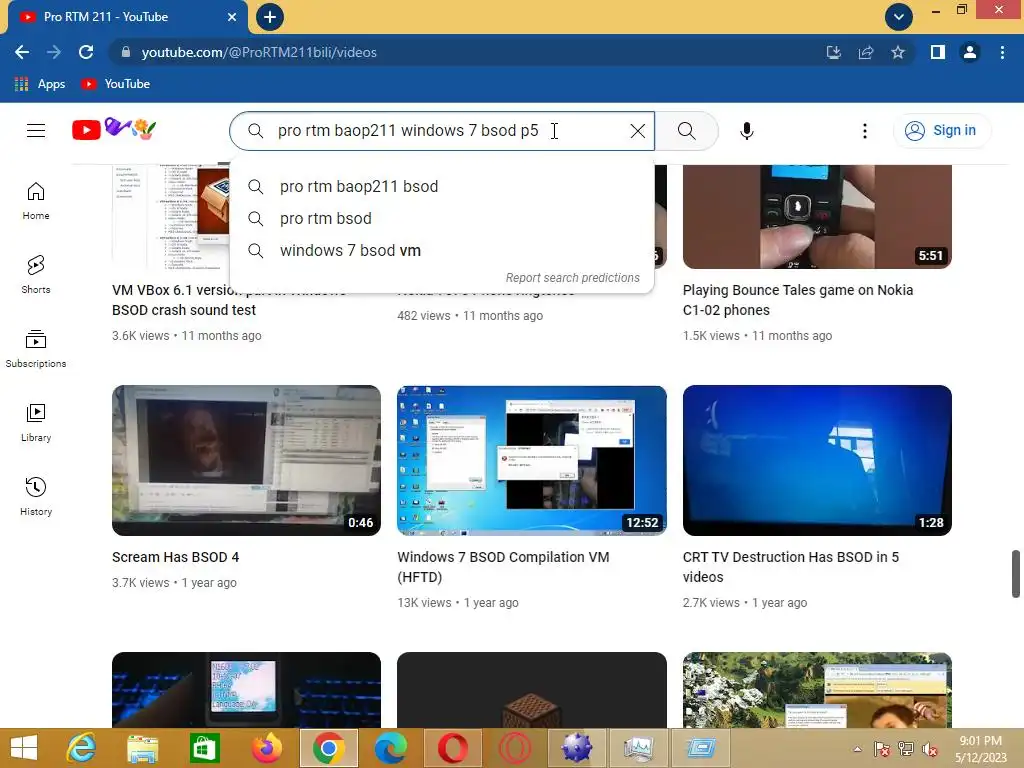Viewport: 1024px width, 768px height.
Task: Launch outlined Opera taskbar icon
Action: point(515,748)
